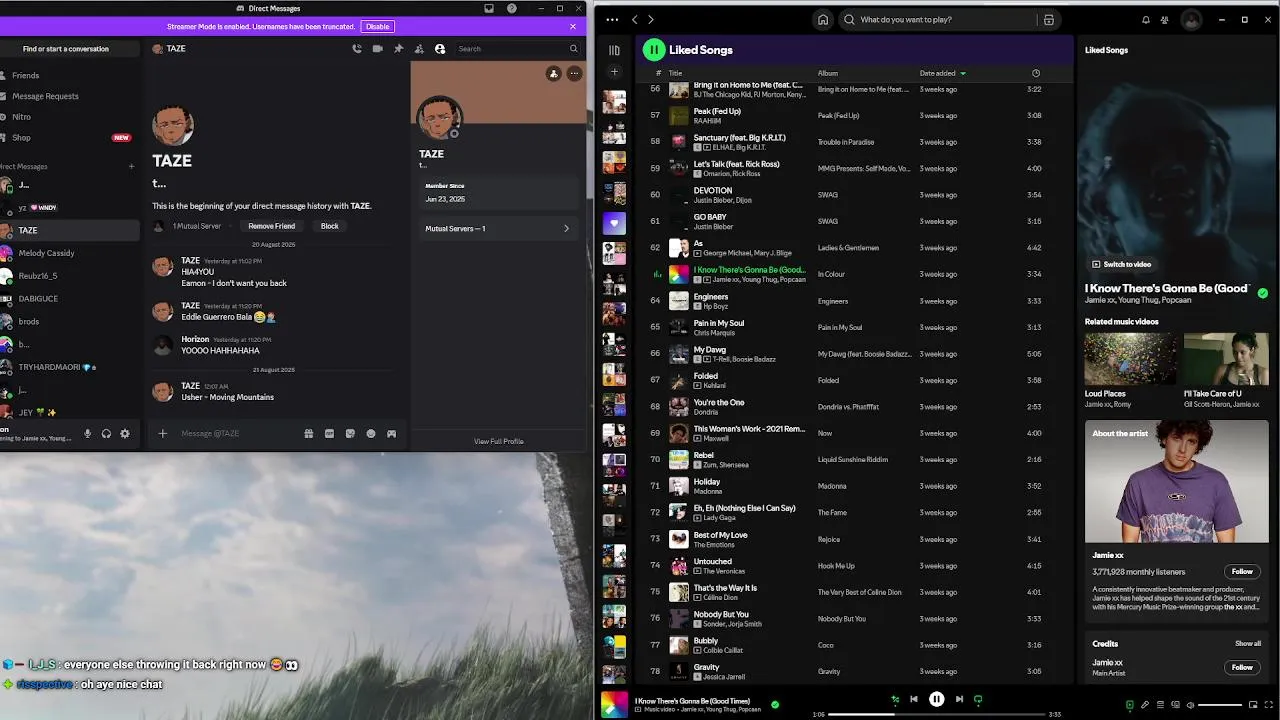Toggle repeat in Spotify player bar
The width and height of the screenshot is (1280, 720).
click(x=978, y=699)
